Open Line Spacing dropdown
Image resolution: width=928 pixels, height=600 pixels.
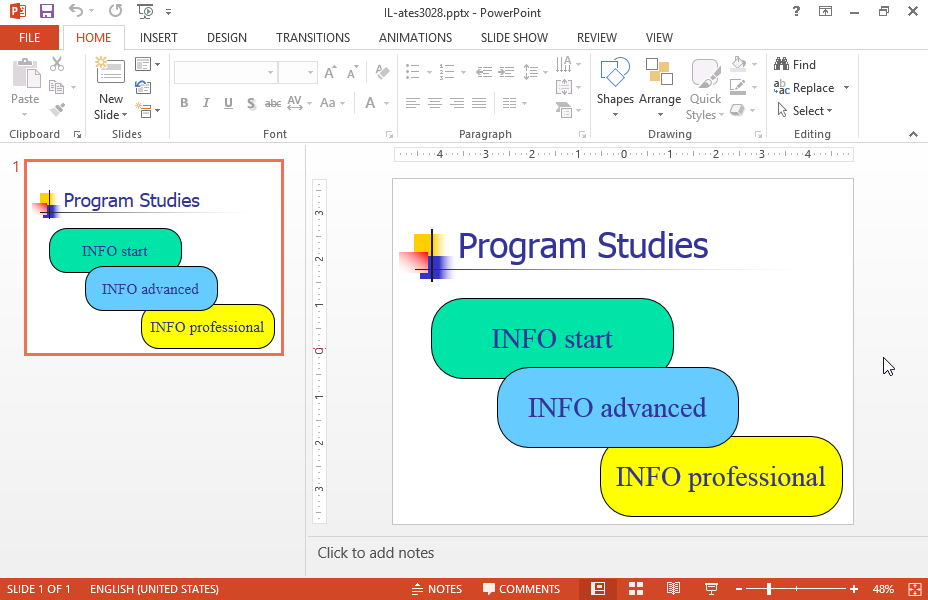(534, 72)
